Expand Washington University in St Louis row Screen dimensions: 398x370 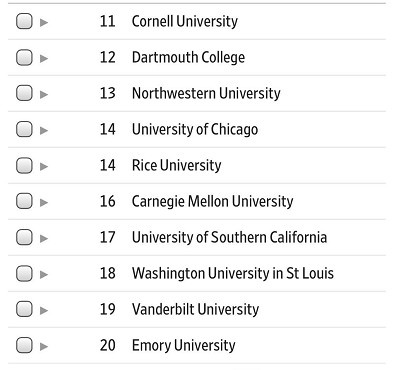click(x=44, y=275)
